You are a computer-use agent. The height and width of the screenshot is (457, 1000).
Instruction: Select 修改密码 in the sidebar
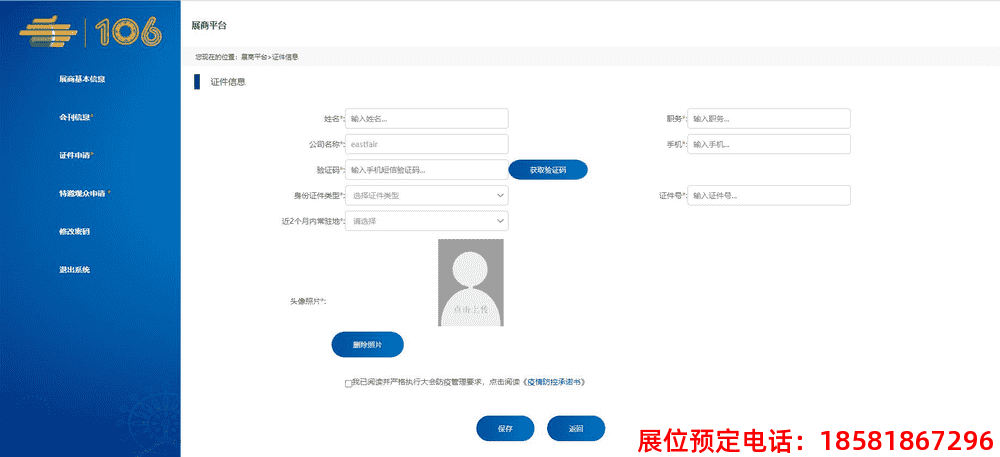point(74,232)
